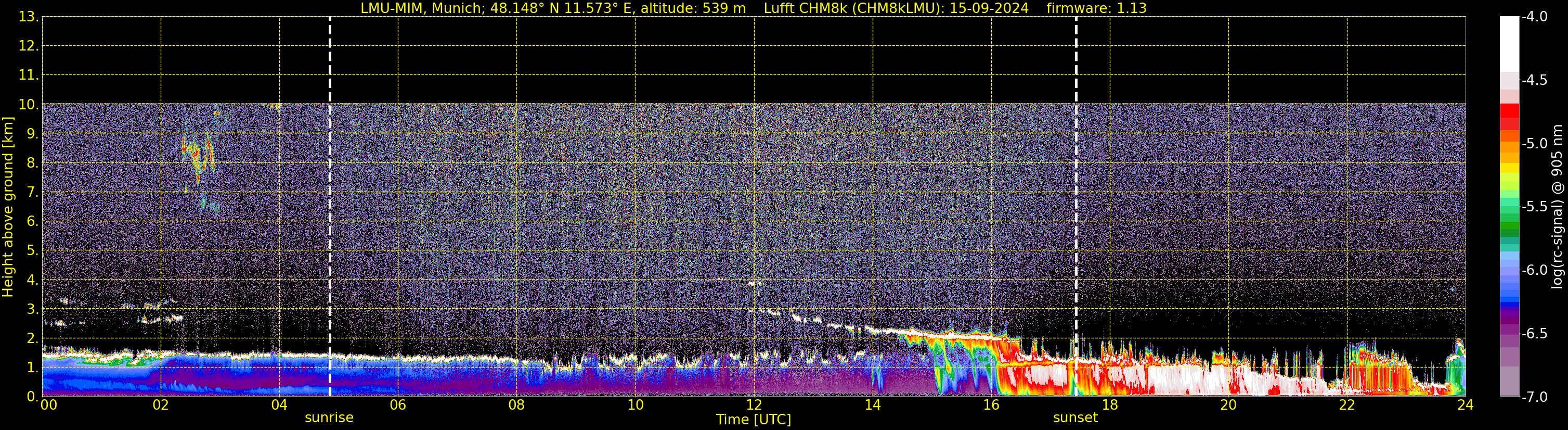
Task: Click the '18' time tick label
Action: point(1110,405)
